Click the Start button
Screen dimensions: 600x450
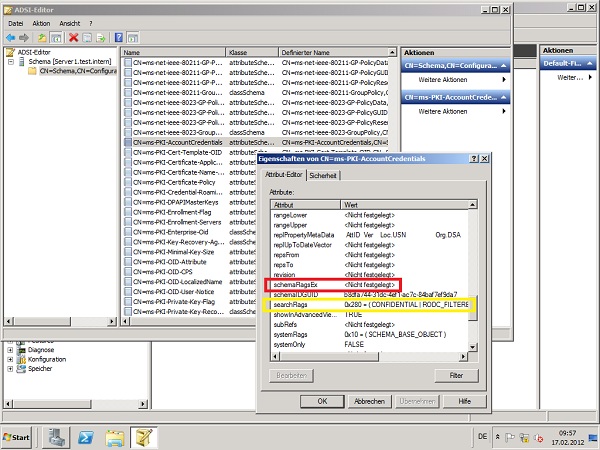click(x=16, y=437)
